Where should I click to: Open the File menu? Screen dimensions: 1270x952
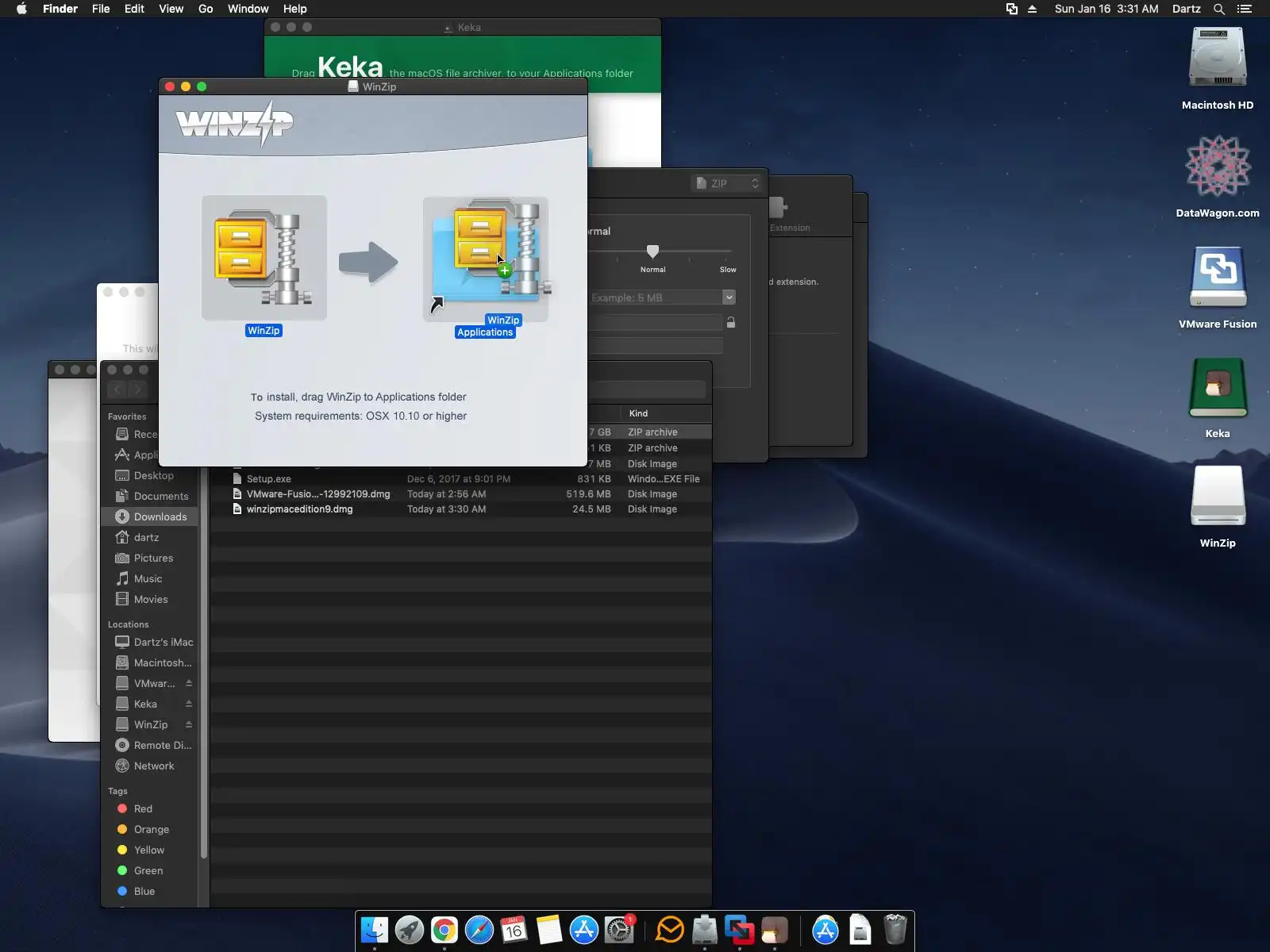(101, 9)
